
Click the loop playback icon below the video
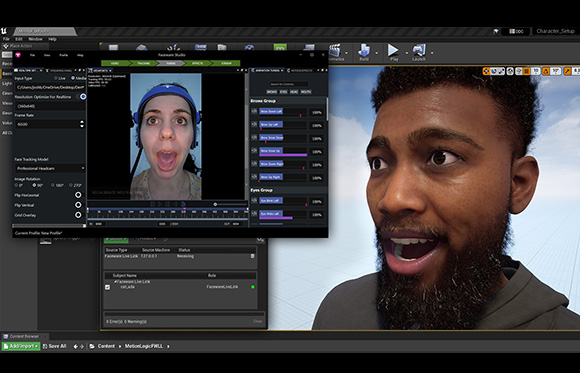[183, 204]
